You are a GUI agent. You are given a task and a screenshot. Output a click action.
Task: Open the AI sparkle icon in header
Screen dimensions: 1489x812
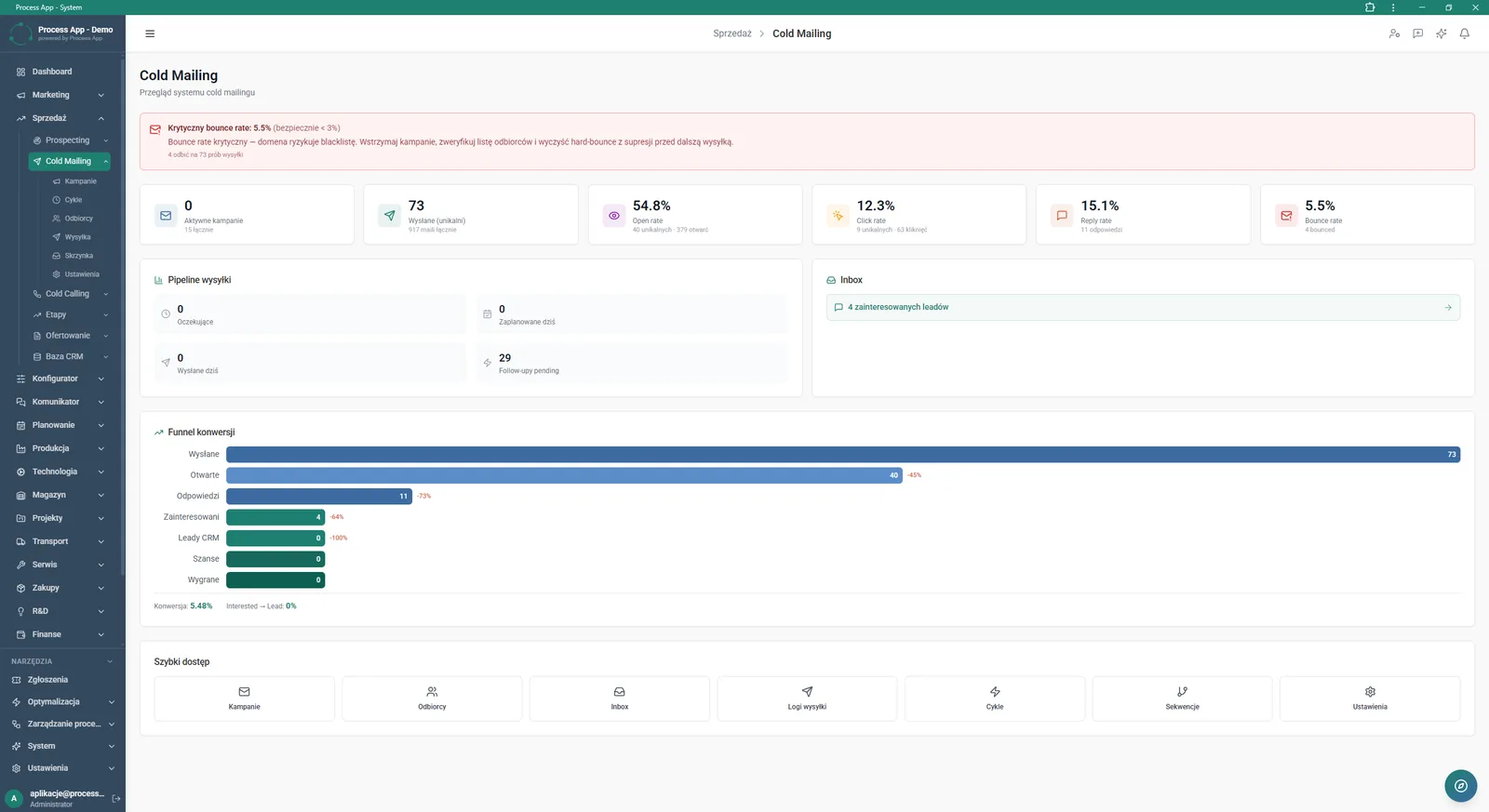click(x=1441, y=33)
